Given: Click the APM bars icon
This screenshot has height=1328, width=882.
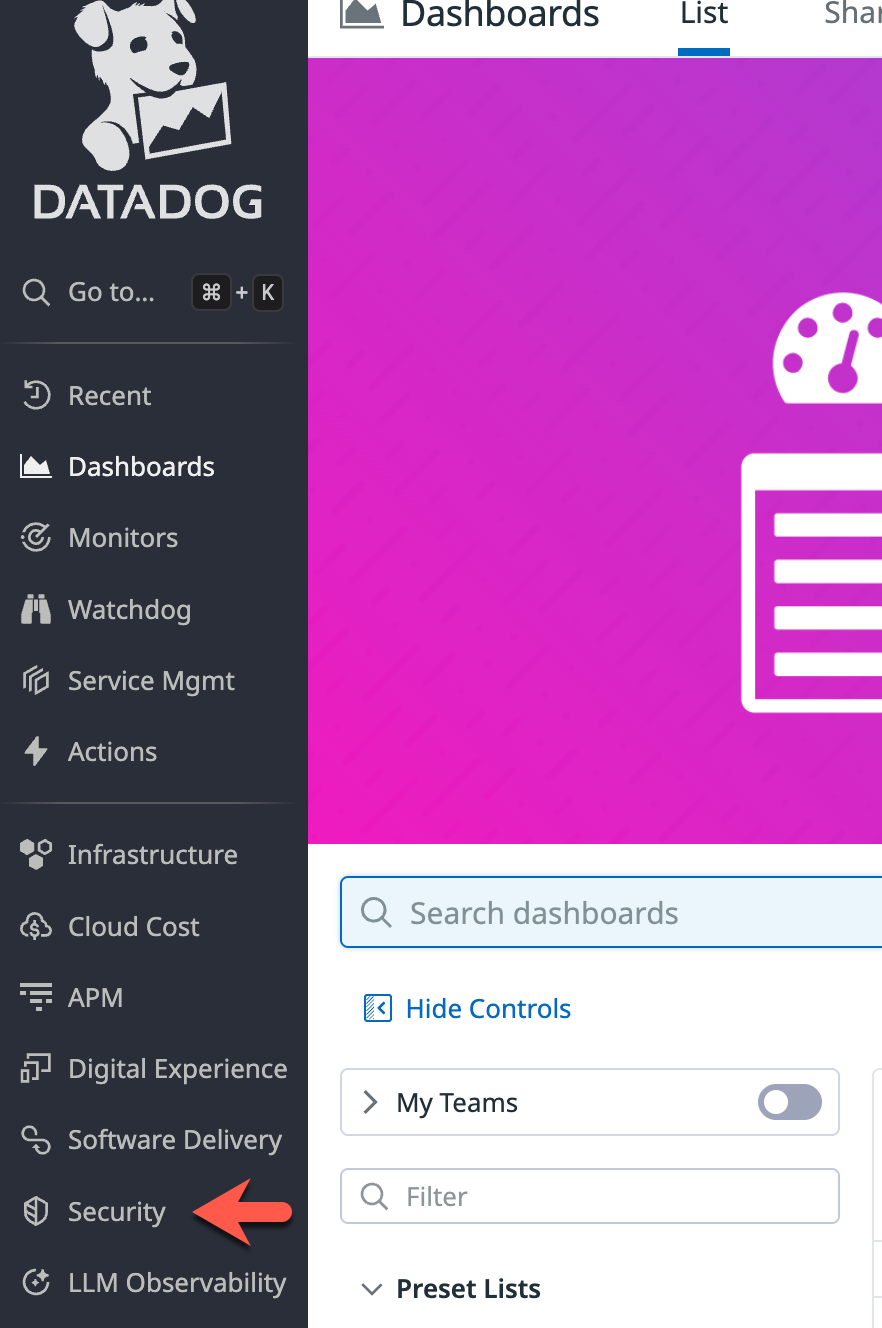Looking at the screenshot, I should coord(36,998).
